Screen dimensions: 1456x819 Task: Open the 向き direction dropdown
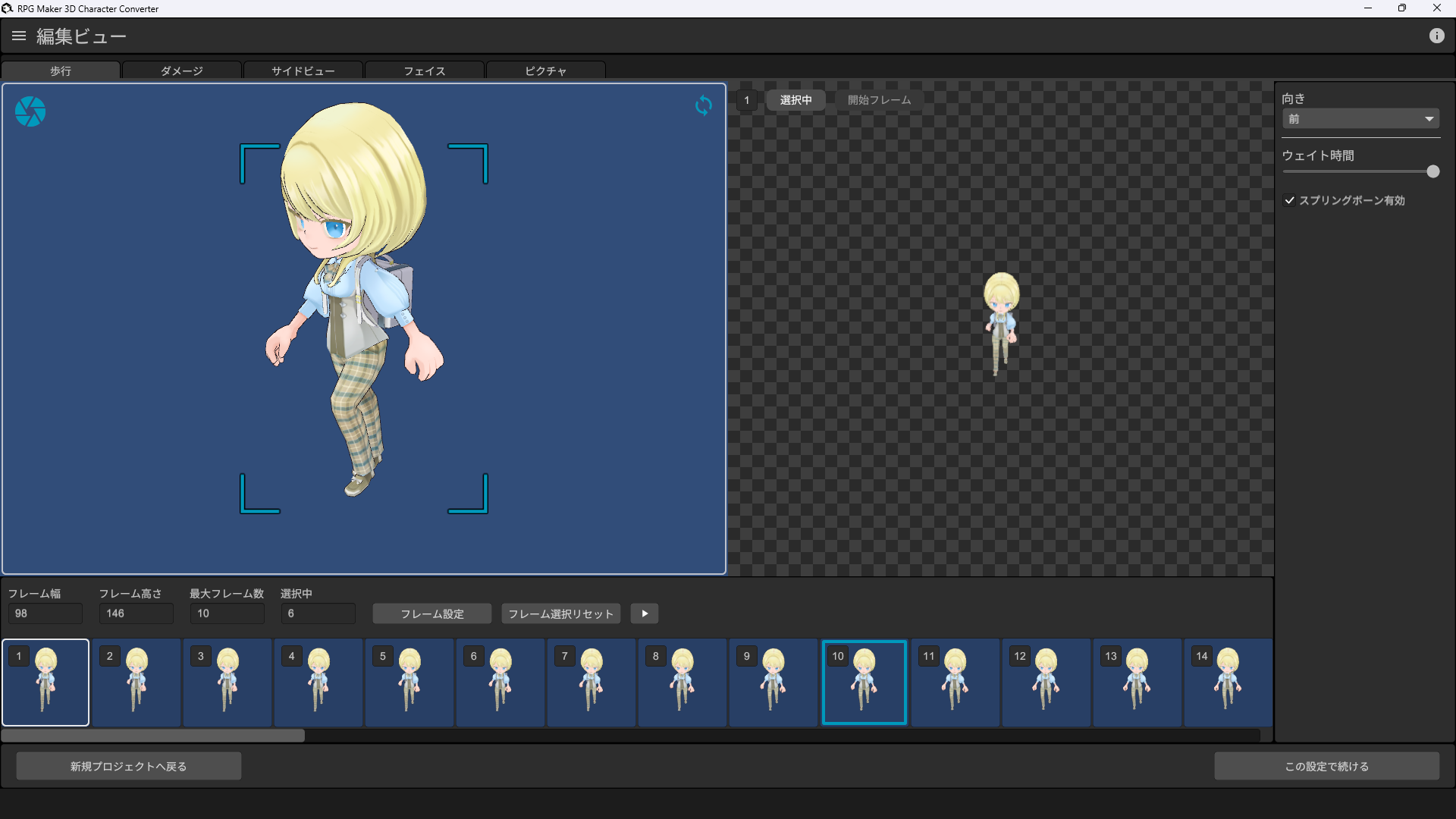tap(1360, 119)
